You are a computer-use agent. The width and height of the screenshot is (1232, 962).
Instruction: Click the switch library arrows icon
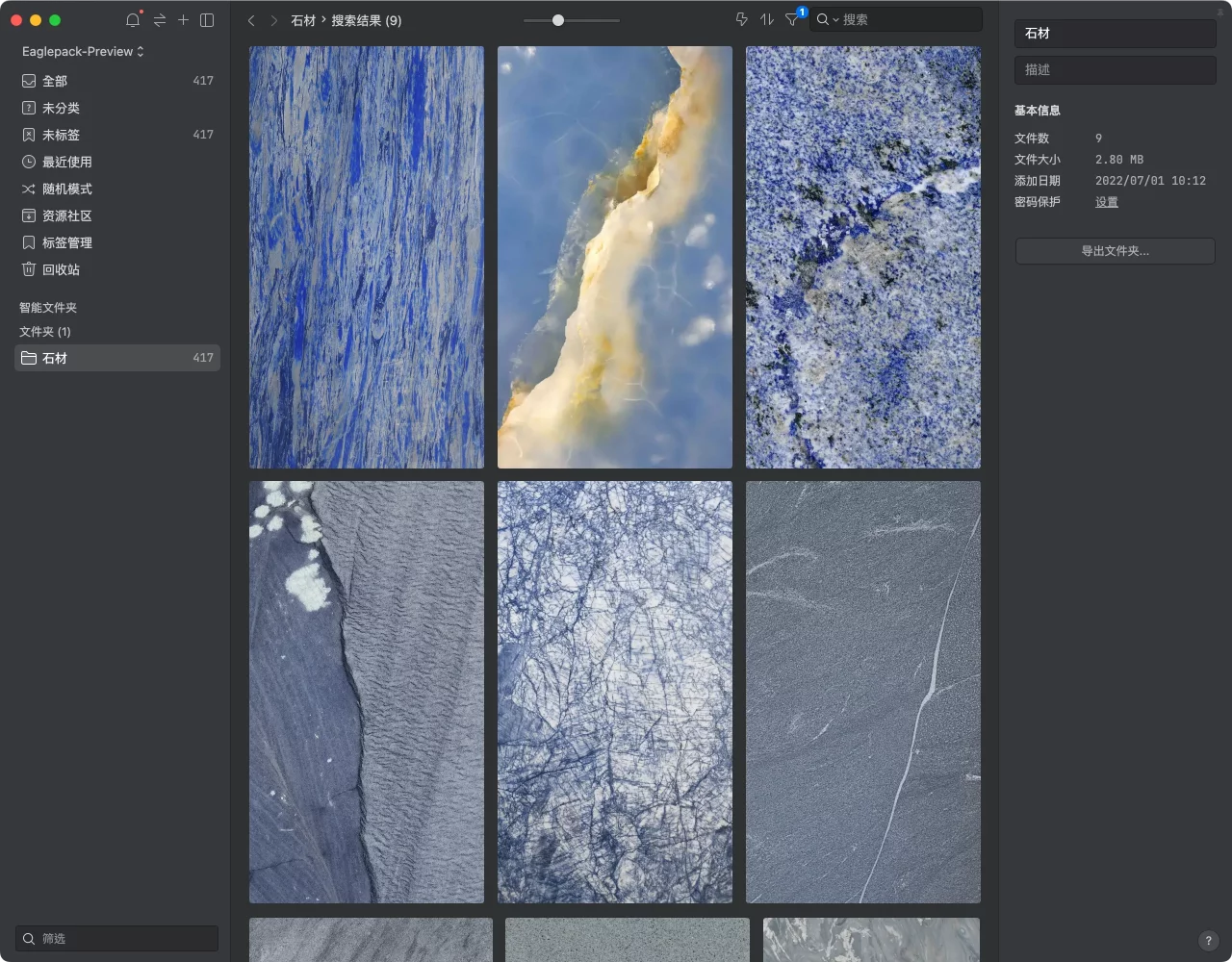[160, 20]
